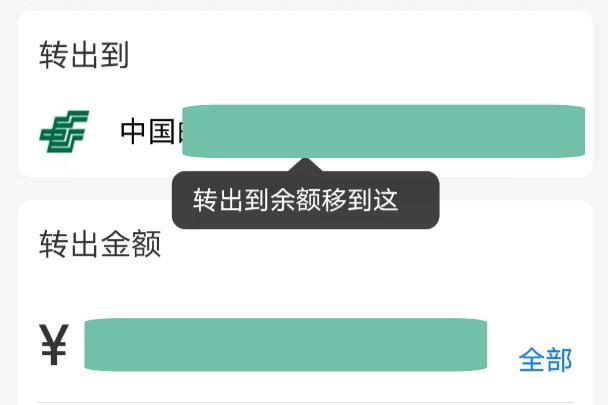608x405 pixels.
Task: Tap the China Post bank logo
Action: (63, 132)
